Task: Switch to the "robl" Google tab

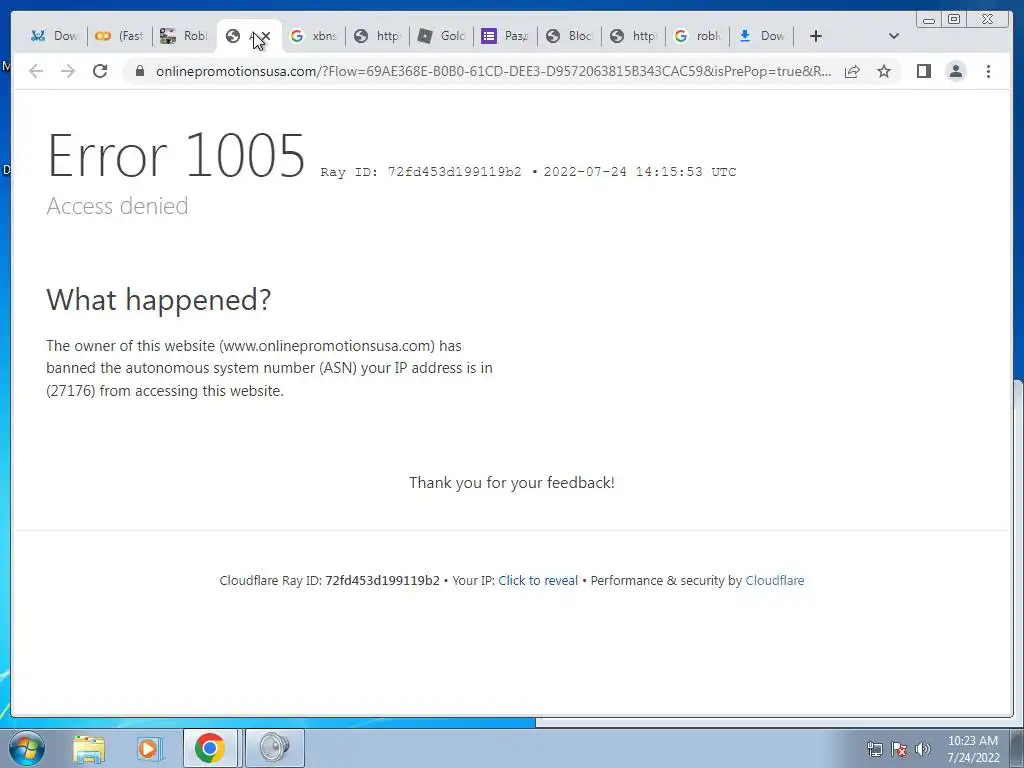Action: 697,36
